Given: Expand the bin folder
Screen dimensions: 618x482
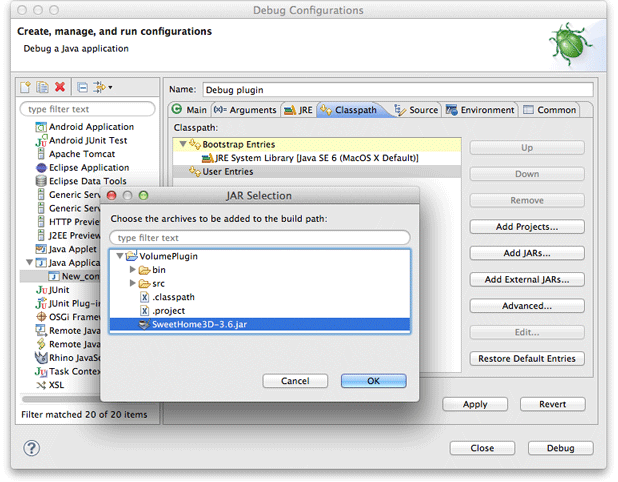Looking at the screenshot, I should (133, 270).
